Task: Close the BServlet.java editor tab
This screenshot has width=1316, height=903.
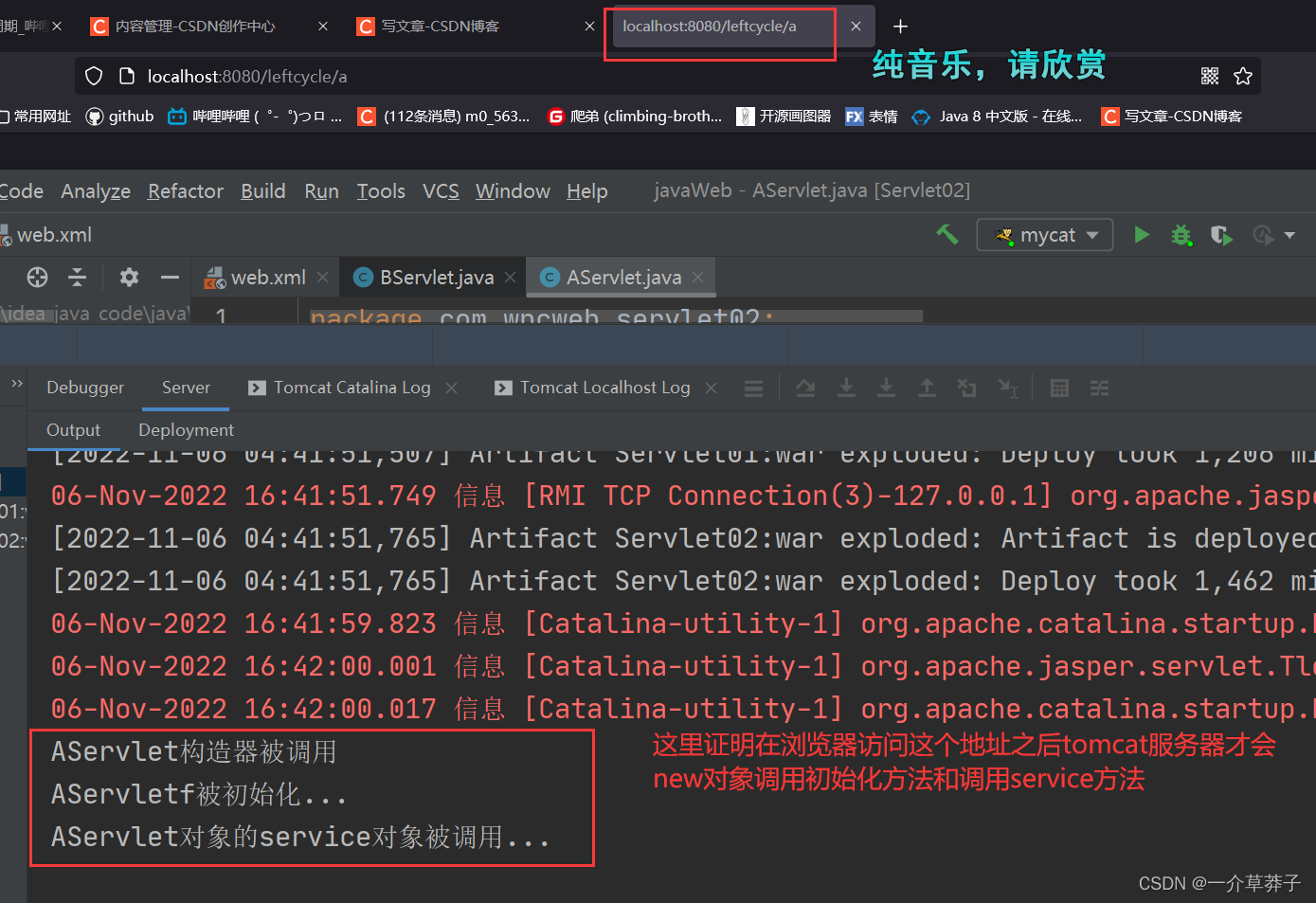Action: point(510,277)
